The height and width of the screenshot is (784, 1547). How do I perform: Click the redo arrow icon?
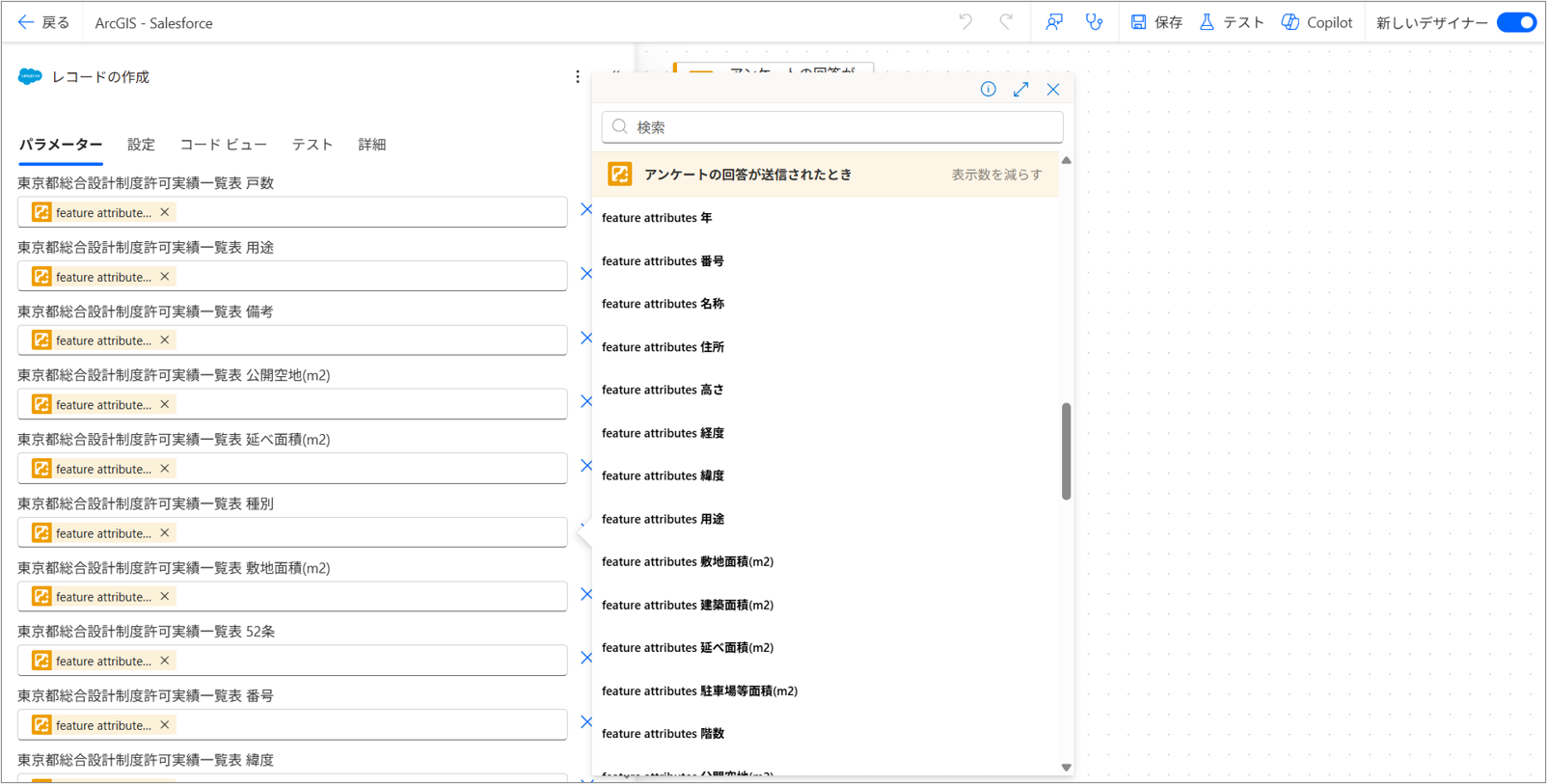pyautogui.click(x=1006, y=22)
